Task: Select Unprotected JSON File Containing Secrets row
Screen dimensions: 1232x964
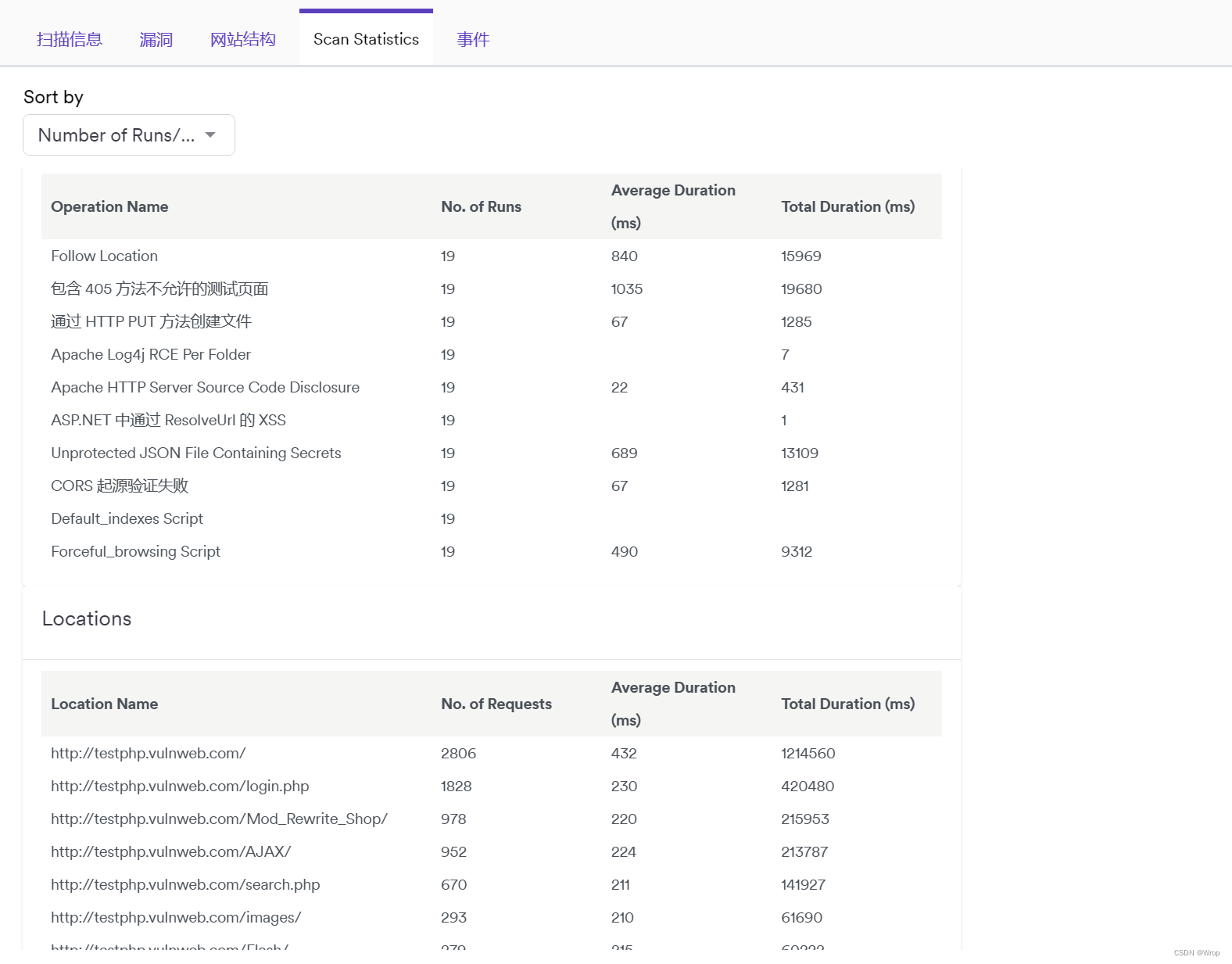Action: [195, 453]
